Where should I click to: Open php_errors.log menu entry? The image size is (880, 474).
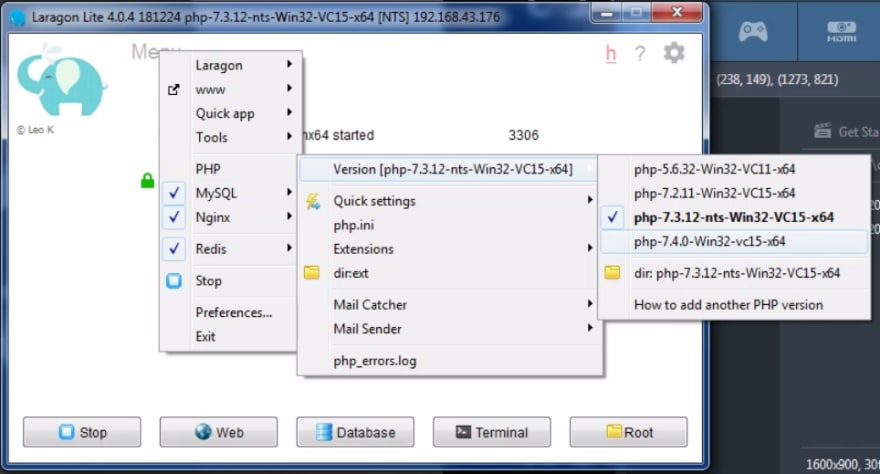point(450,361)
